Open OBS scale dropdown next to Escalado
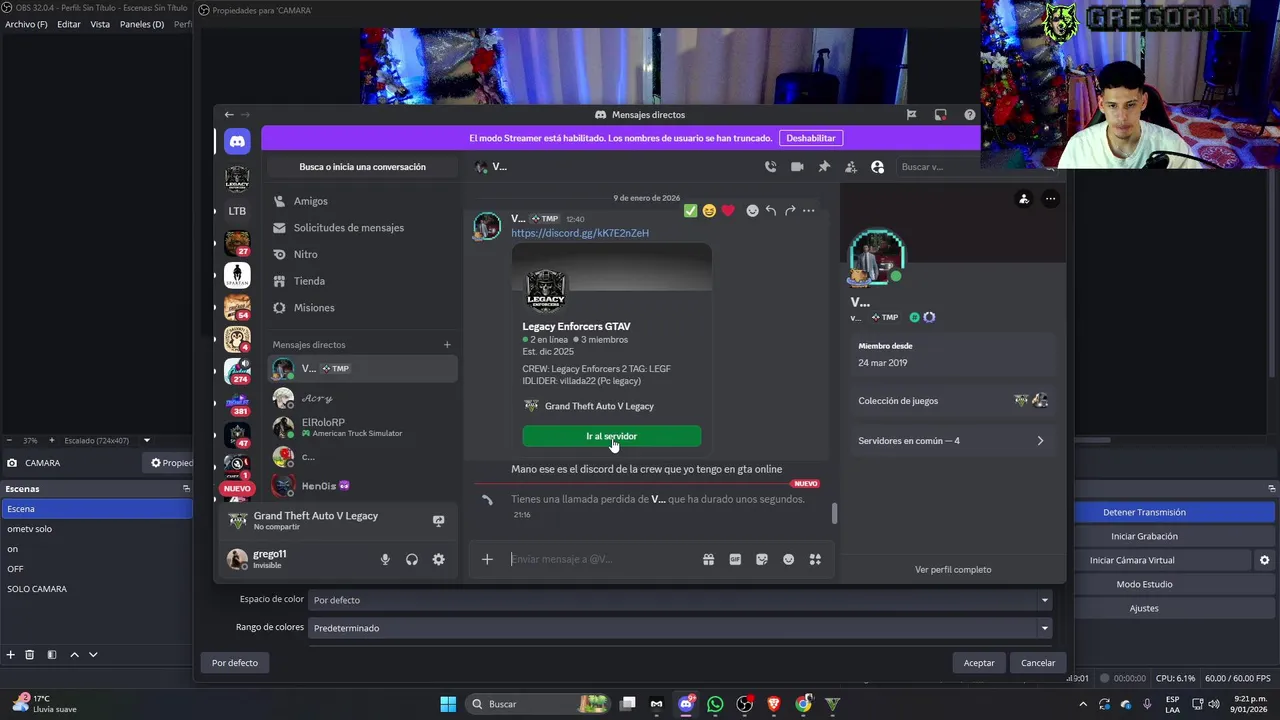 (146, 440)
